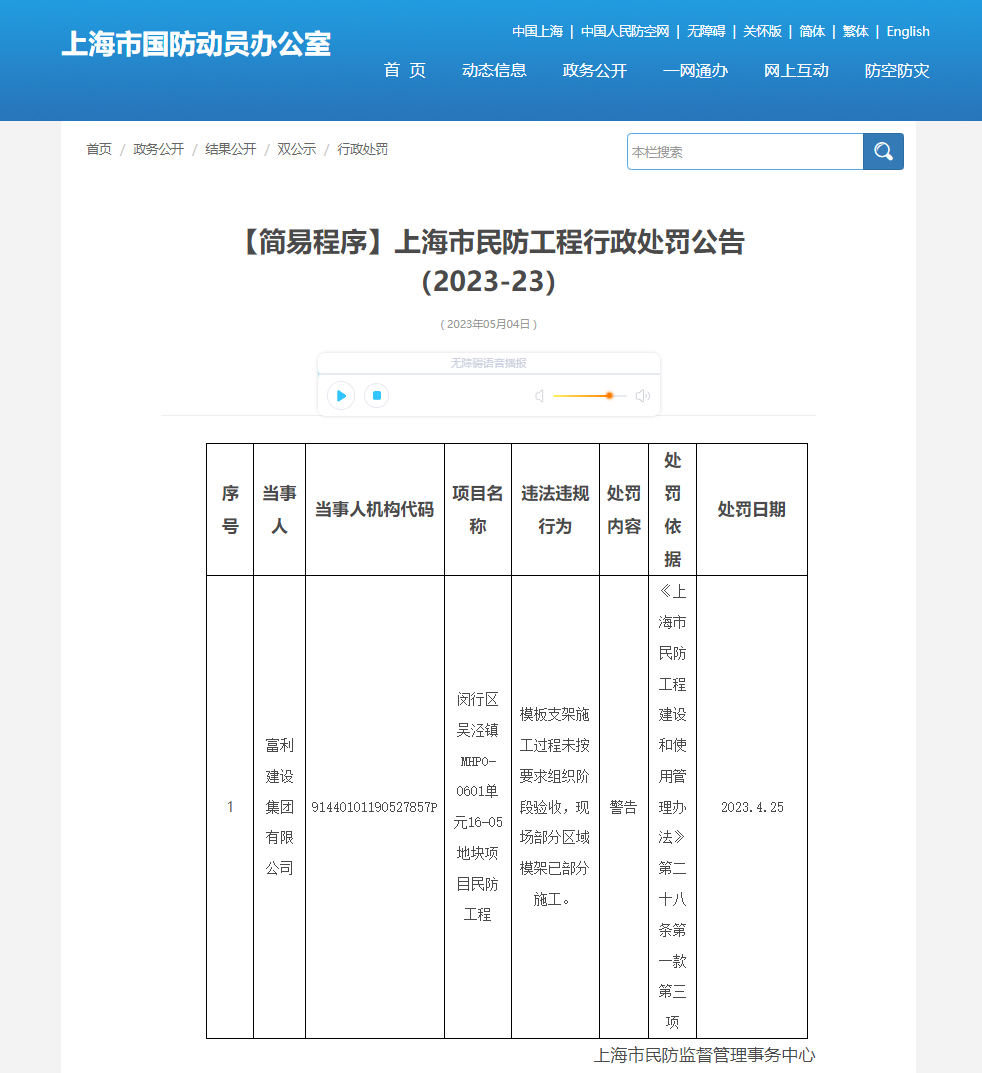
Task: Click the publish date 2023年05月04日
Action: point(489,324)
